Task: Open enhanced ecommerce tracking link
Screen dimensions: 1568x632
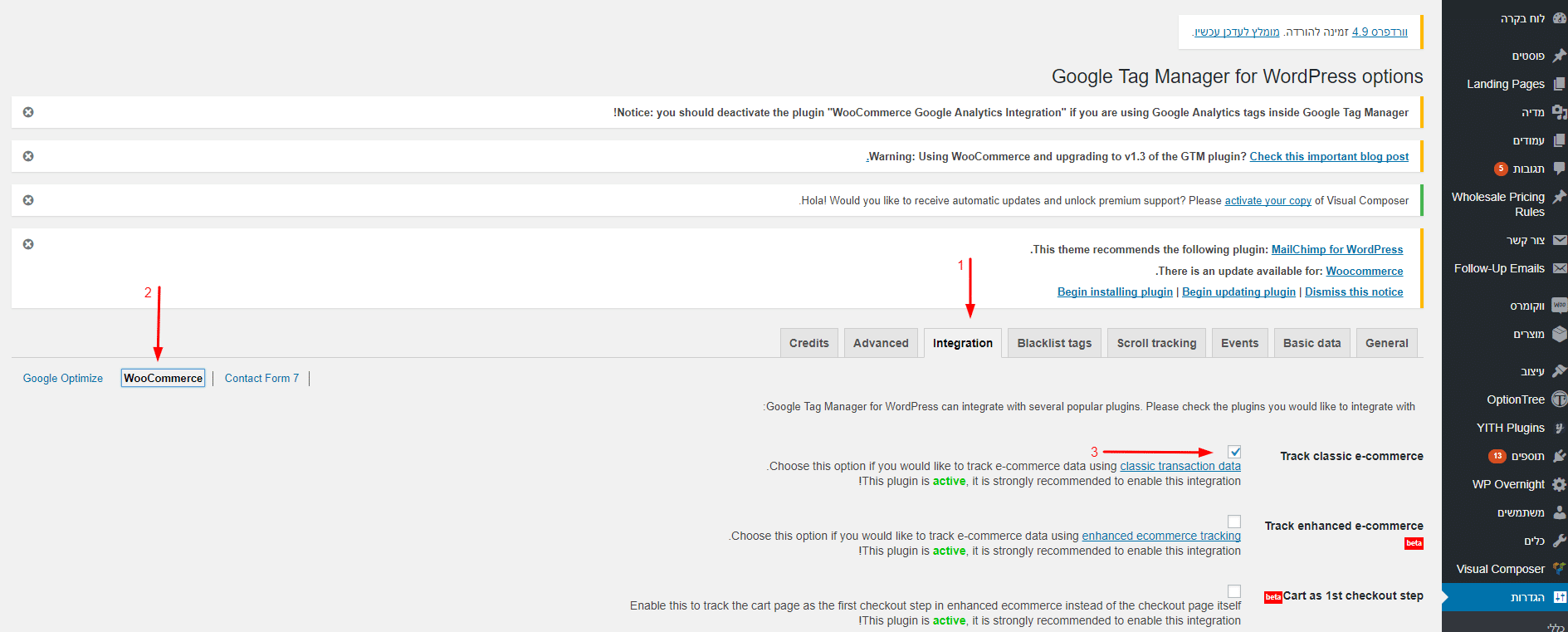Action: click(x=1161, y=536)
